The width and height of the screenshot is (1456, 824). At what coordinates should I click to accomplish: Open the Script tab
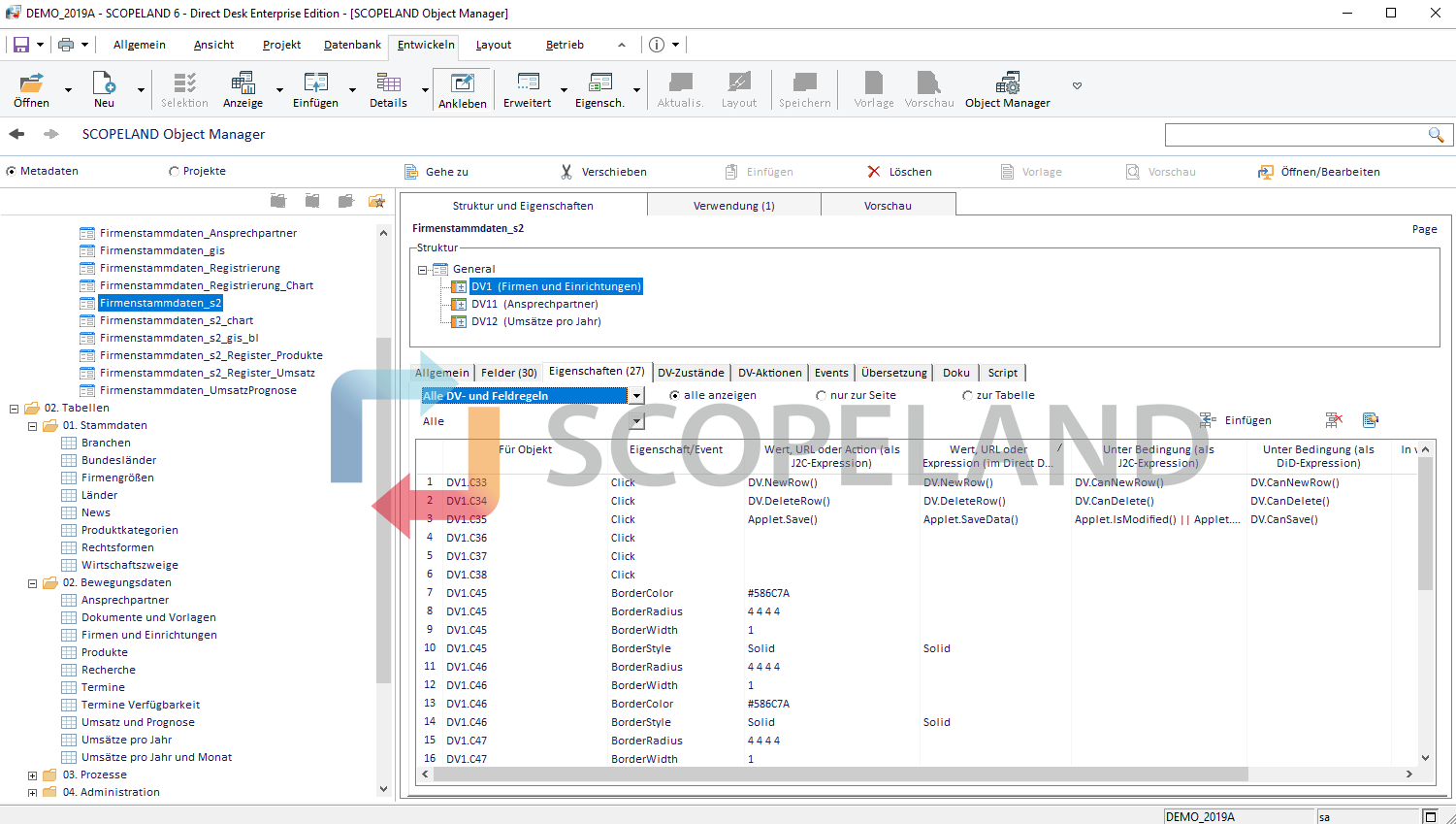[1002, 373]
